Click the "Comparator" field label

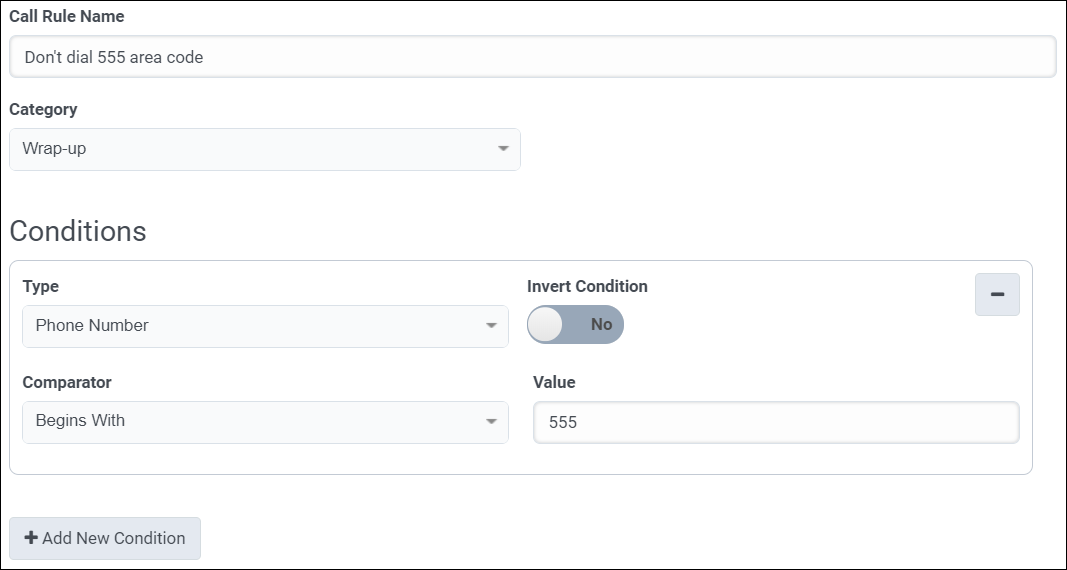(67, 382)
